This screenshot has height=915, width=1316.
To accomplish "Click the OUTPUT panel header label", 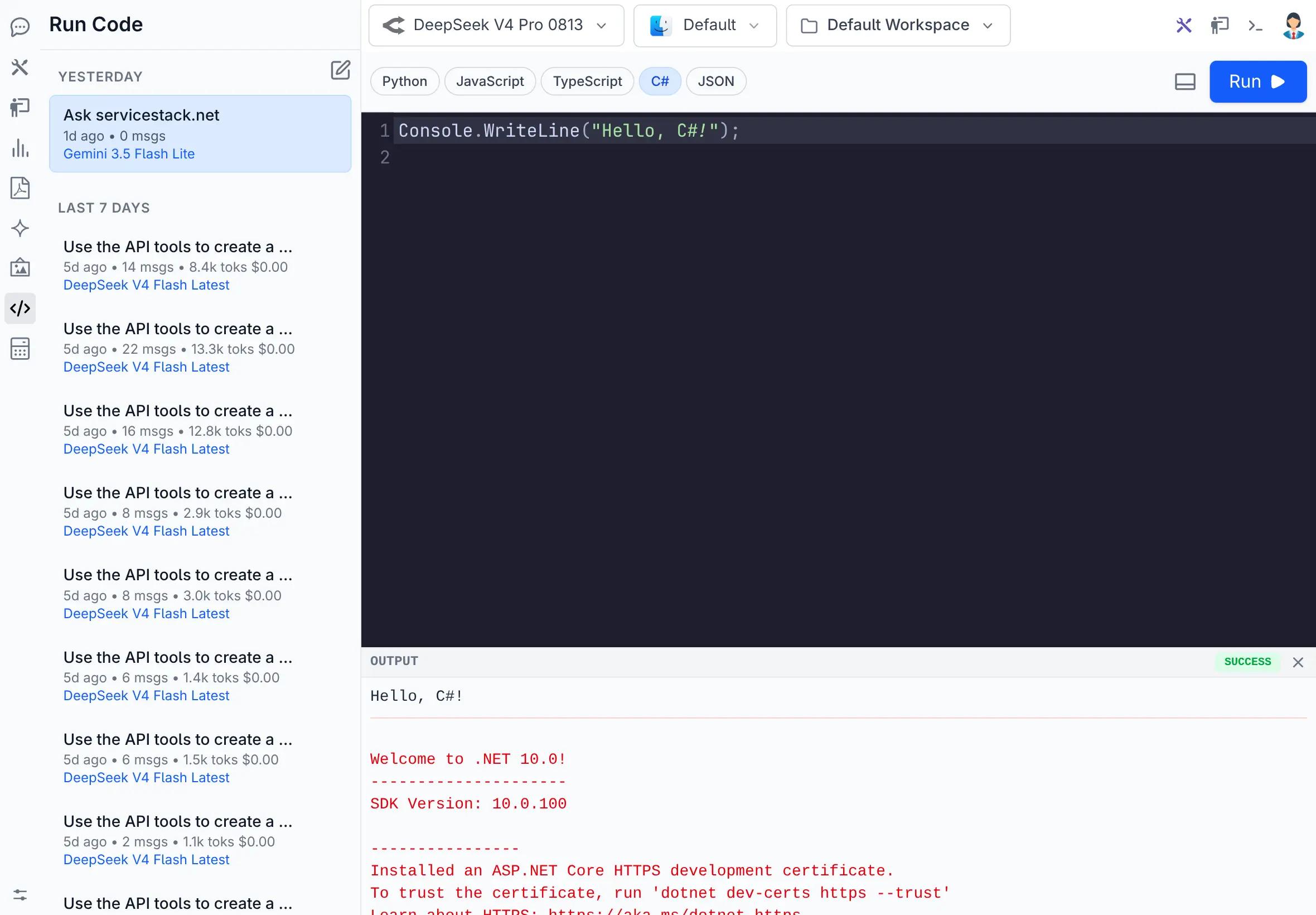I will (x=394, y=661).
